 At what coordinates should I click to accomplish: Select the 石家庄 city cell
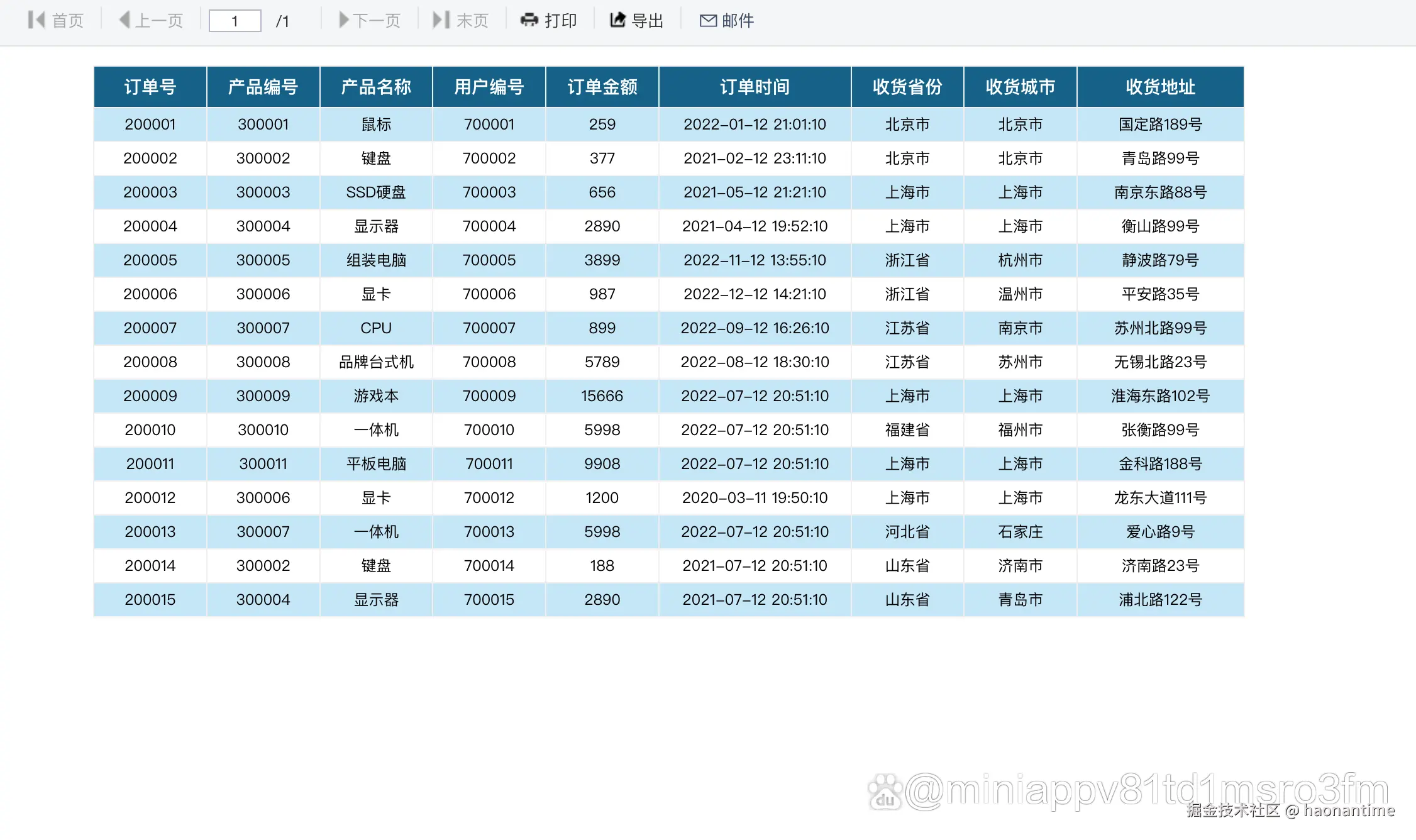coord(1020,532)
